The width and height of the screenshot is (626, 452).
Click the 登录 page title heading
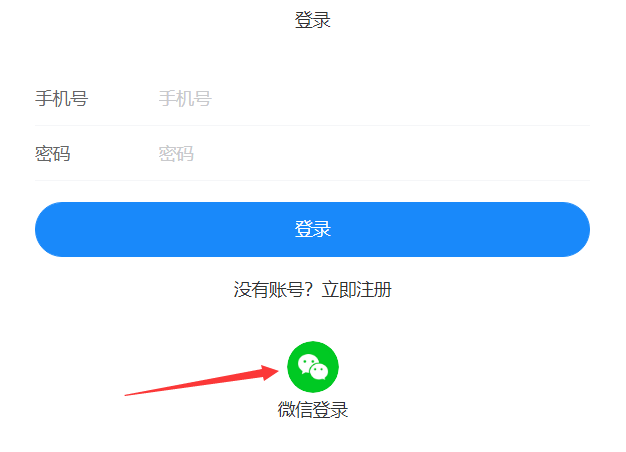(x=313, y=20)
